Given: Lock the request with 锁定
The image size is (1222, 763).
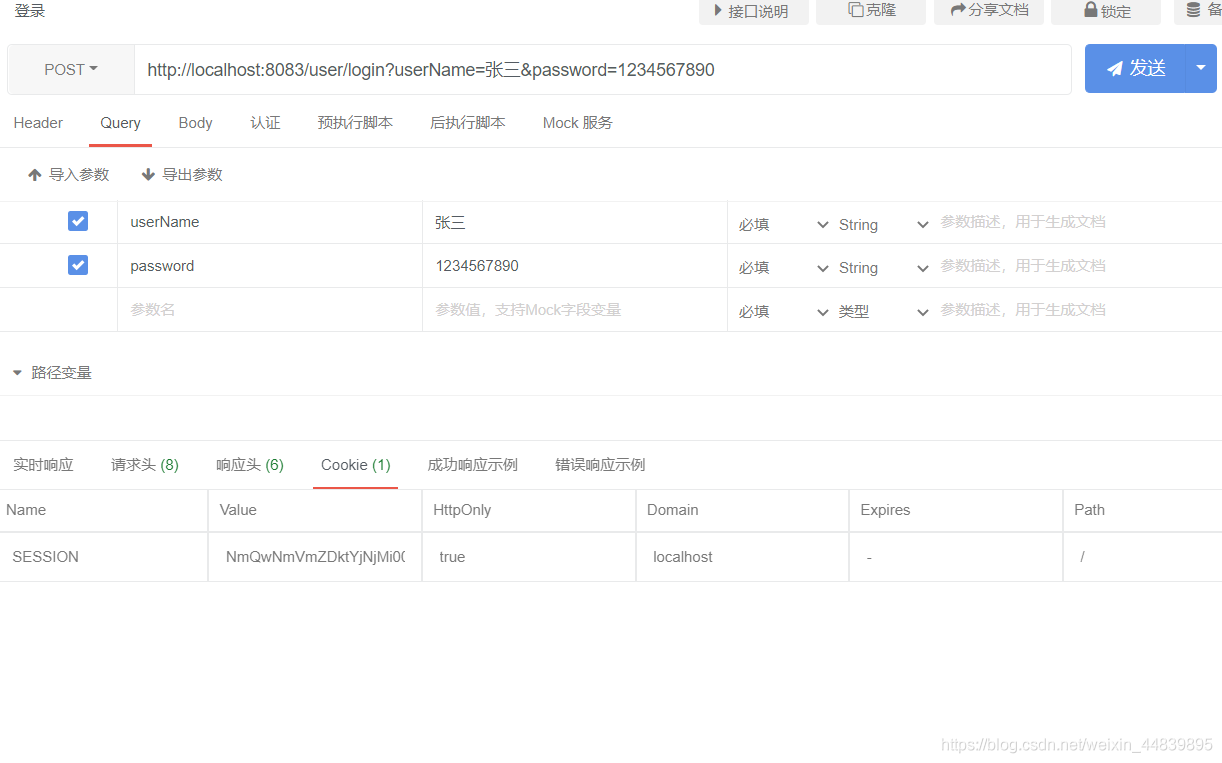Looking at the screenshot, I should 1106,11.
